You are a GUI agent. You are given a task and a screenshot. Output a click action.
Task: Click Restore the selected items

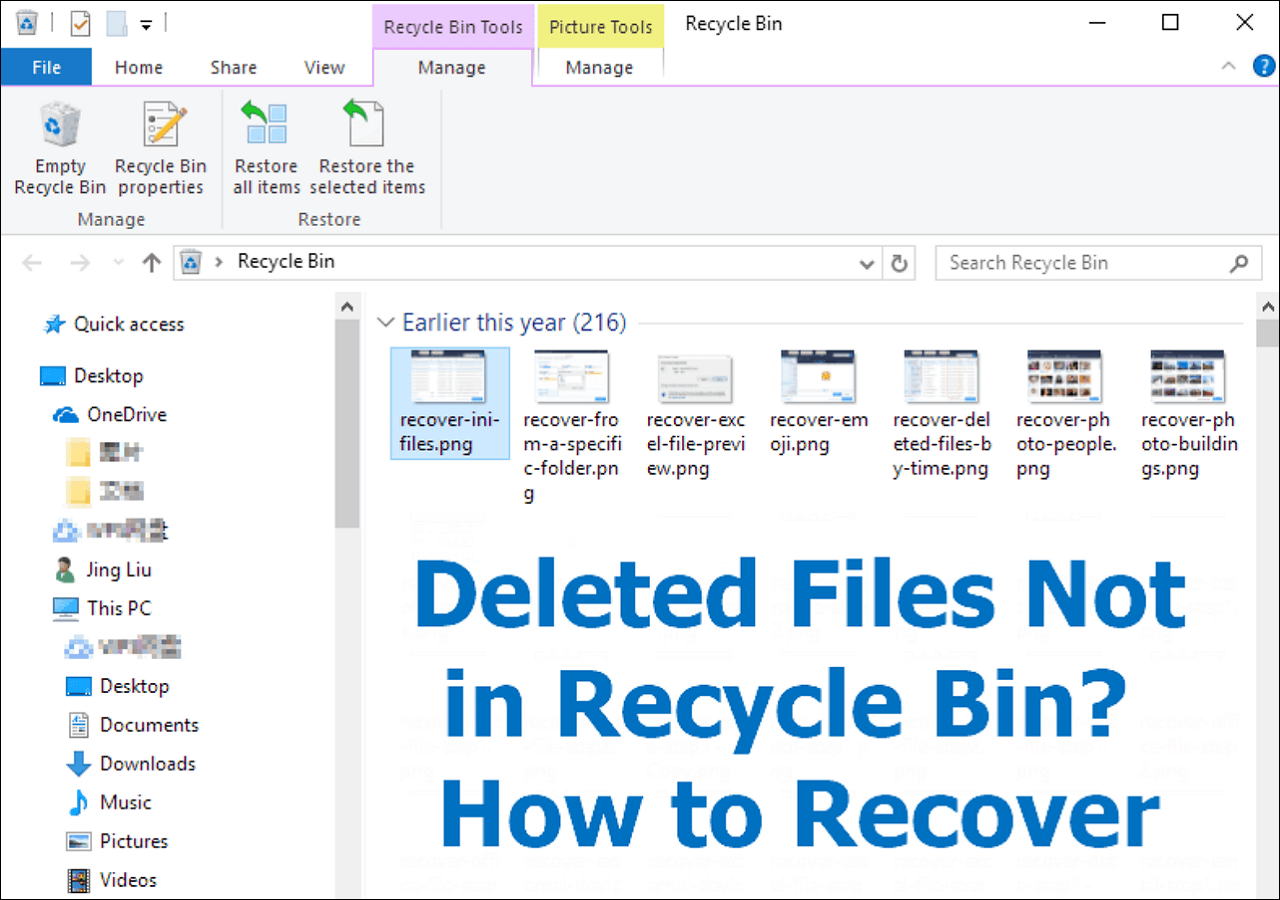pos(367,149)
